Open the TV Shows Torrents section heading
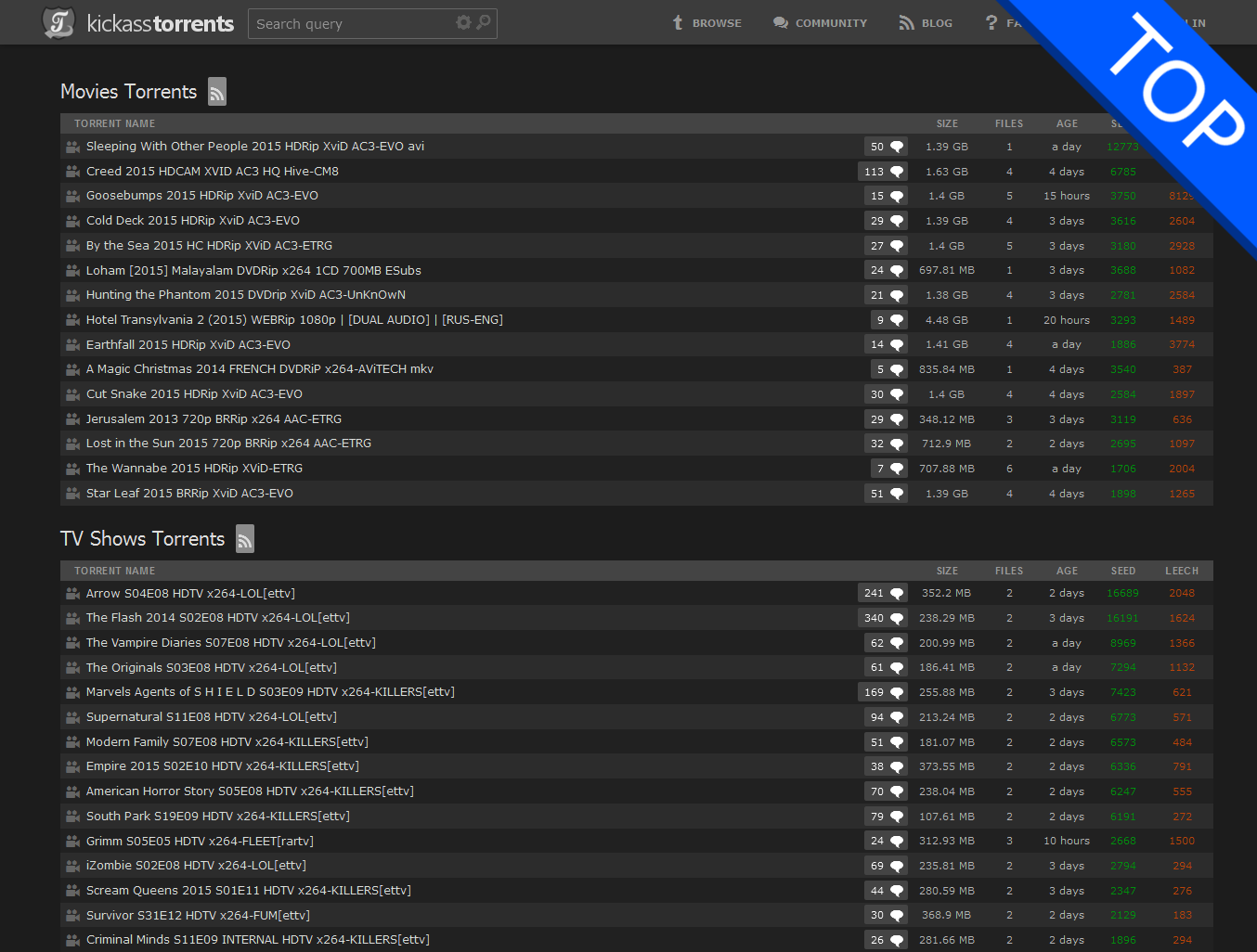The image size is (1257, 952). coord(143,539)
